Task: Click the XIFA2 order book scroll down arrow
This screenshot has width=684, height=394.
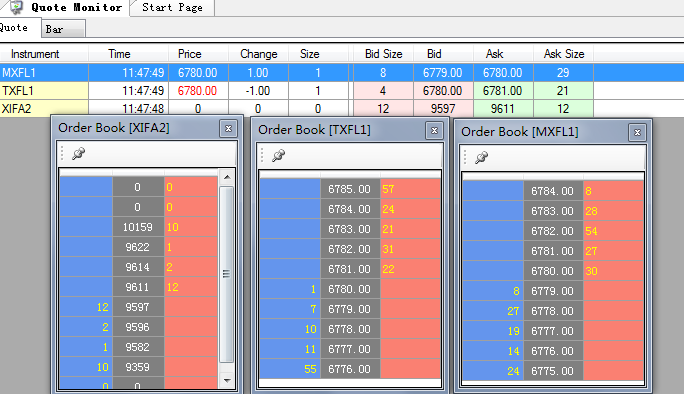Action: [227, 381]
